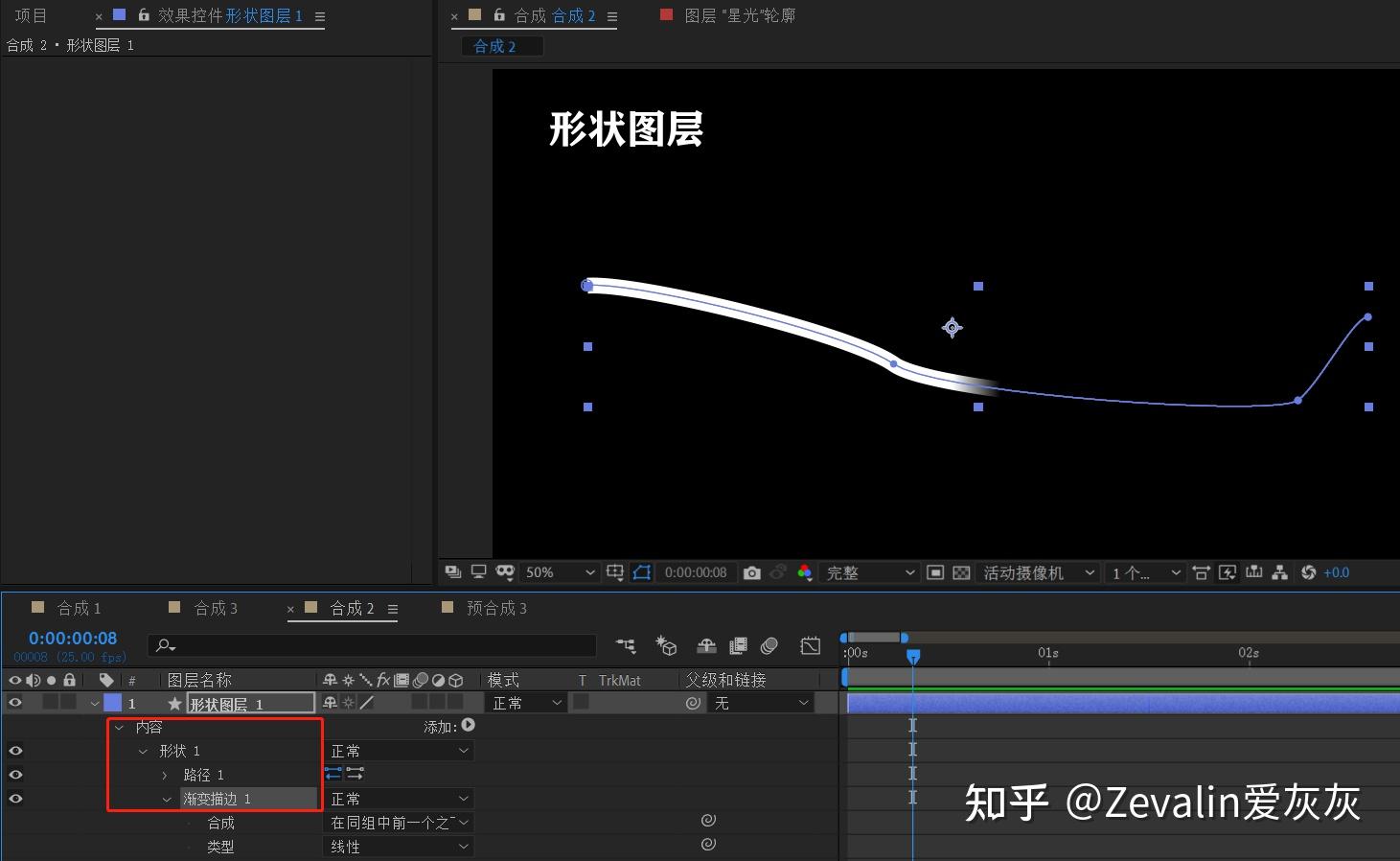Open the 50% zoom level dropdown
This screenshot has height=861, width=1400.
(559, 572)
